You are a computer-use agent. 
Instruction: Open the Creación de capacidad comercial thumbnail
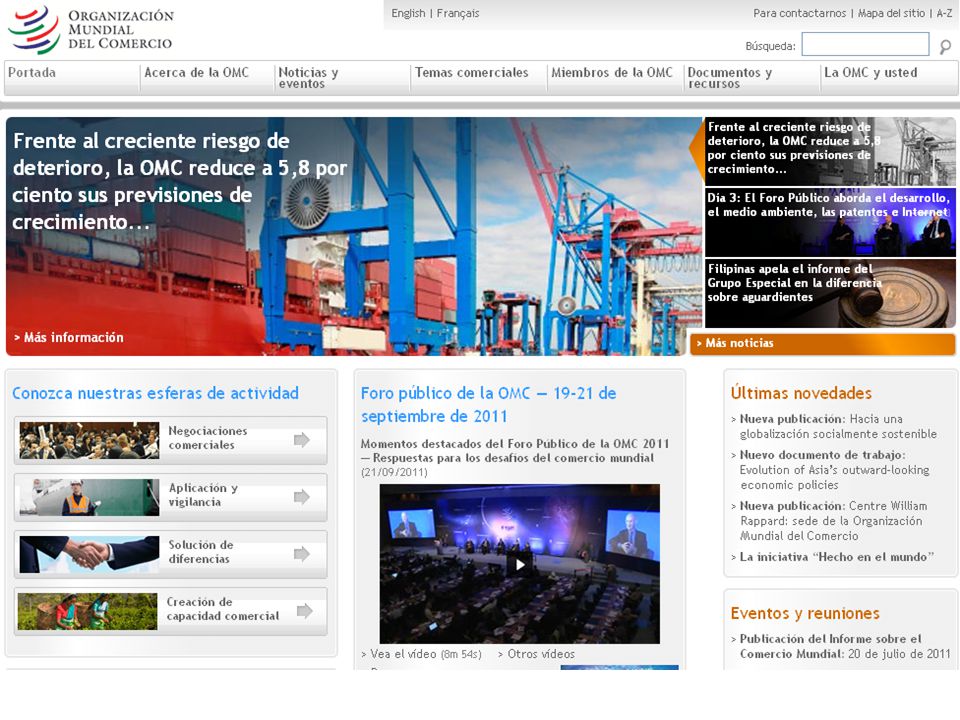(88, 611)
